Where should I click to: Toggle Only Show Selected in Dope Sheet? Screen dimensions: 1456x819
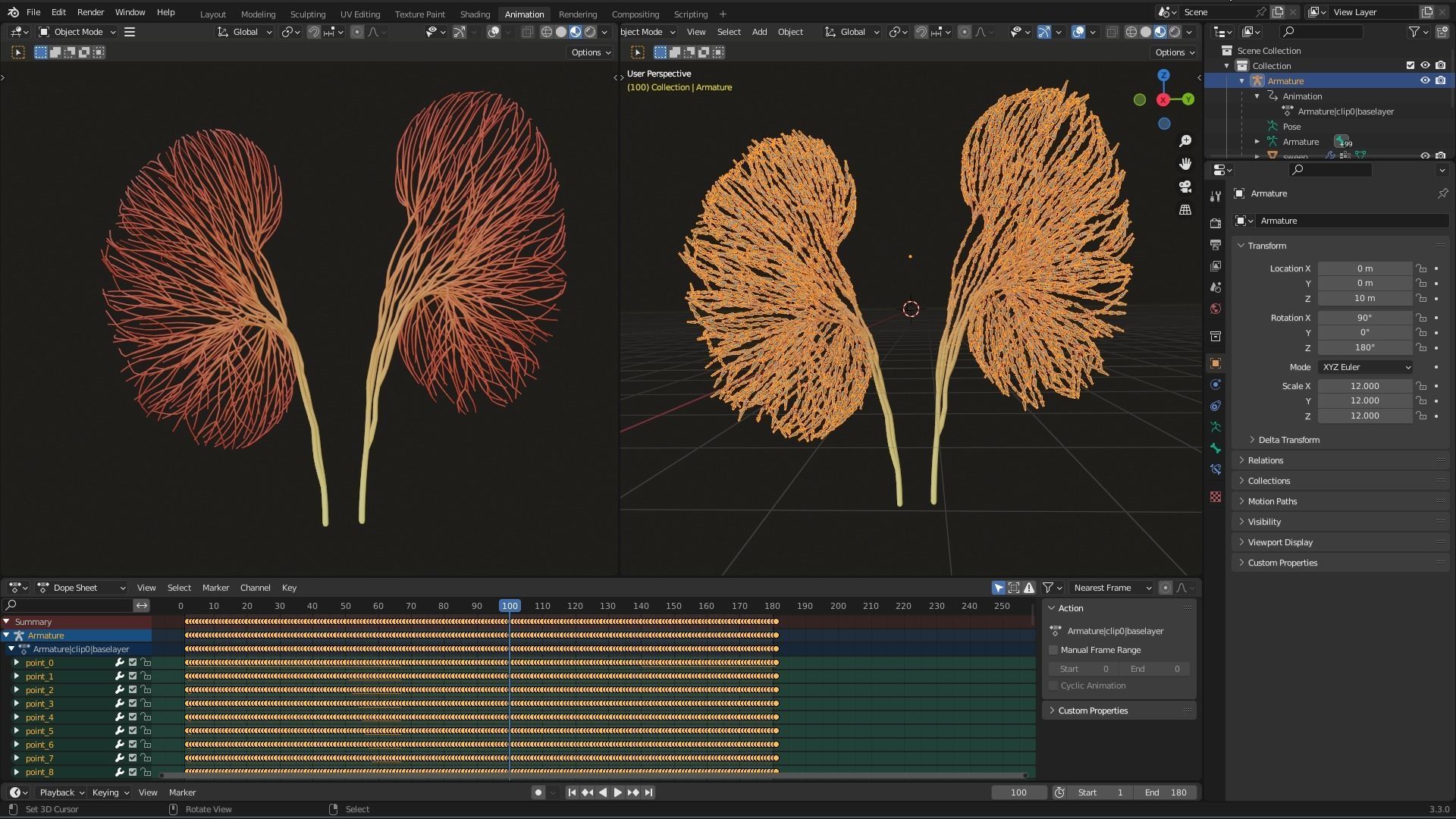pyautogui.click(x=998, y=588)
